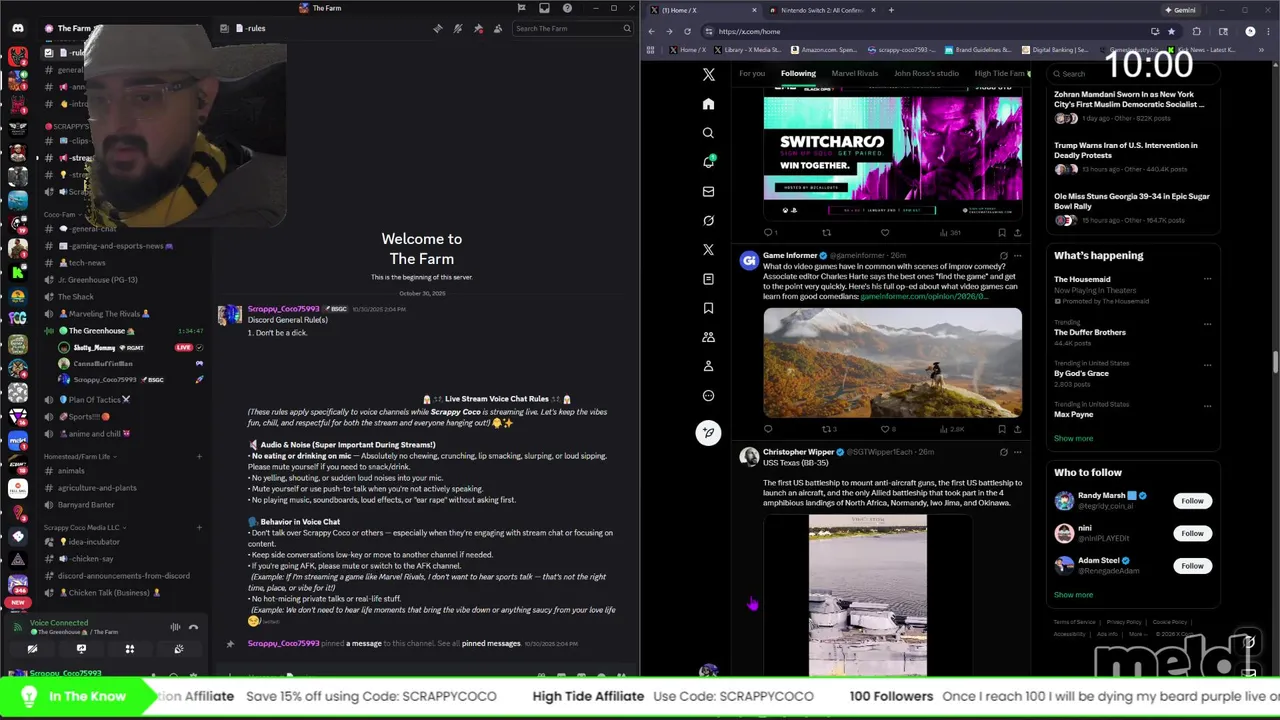
Task: Open Discord direct messages home icon
Action: pyautogui.click(x=18, y=28)
